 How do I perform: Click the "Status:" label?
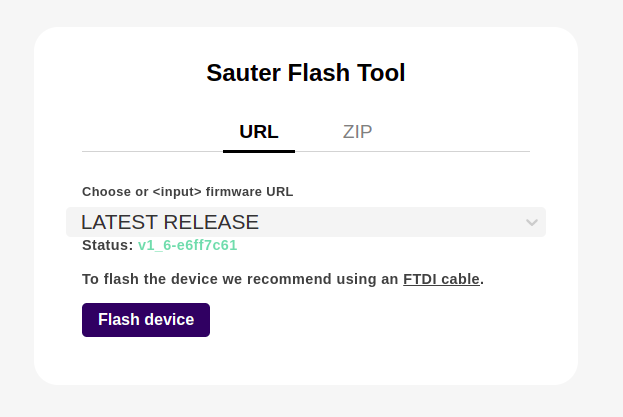coord(107,245)
